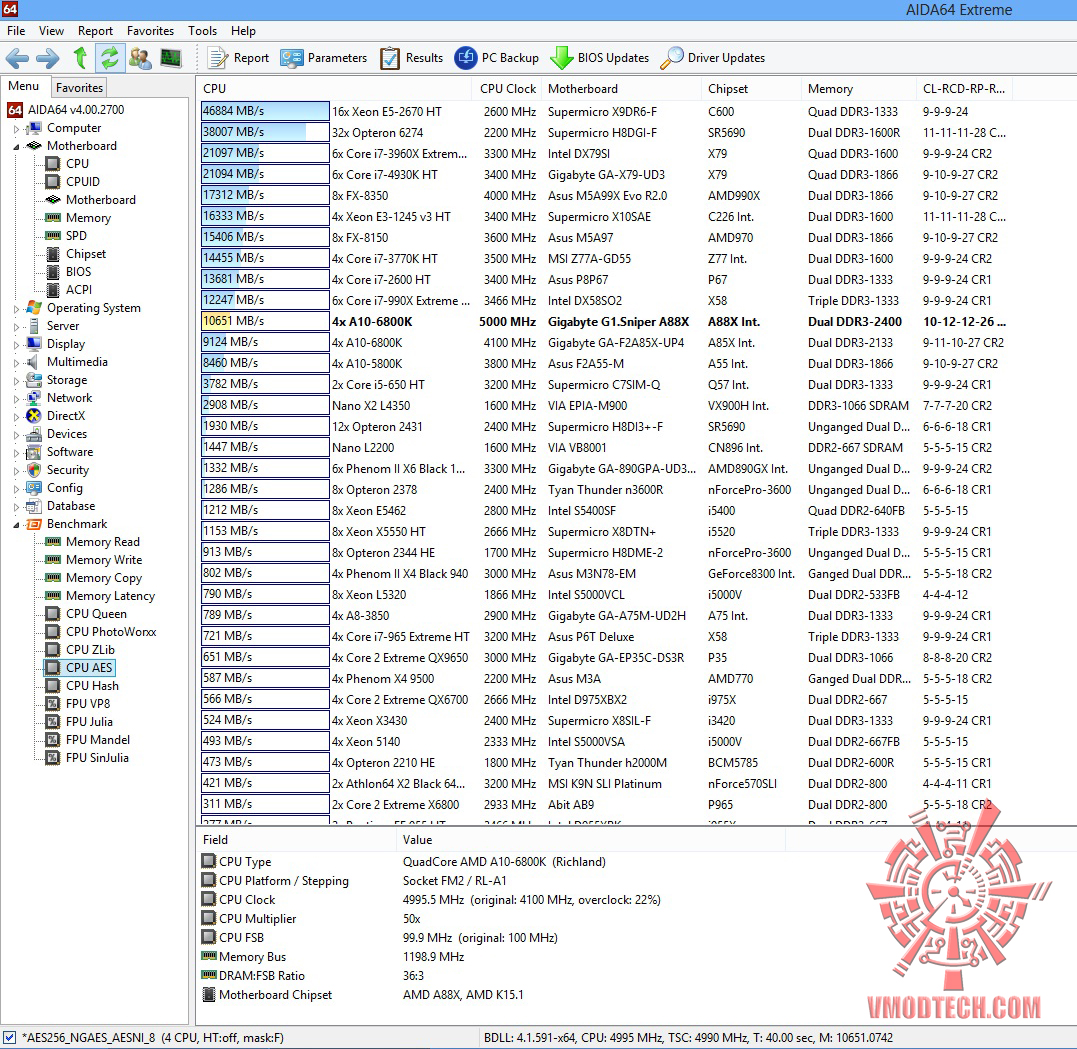
Task: Select the Config icon in the tree
Action: click(34, 488)
